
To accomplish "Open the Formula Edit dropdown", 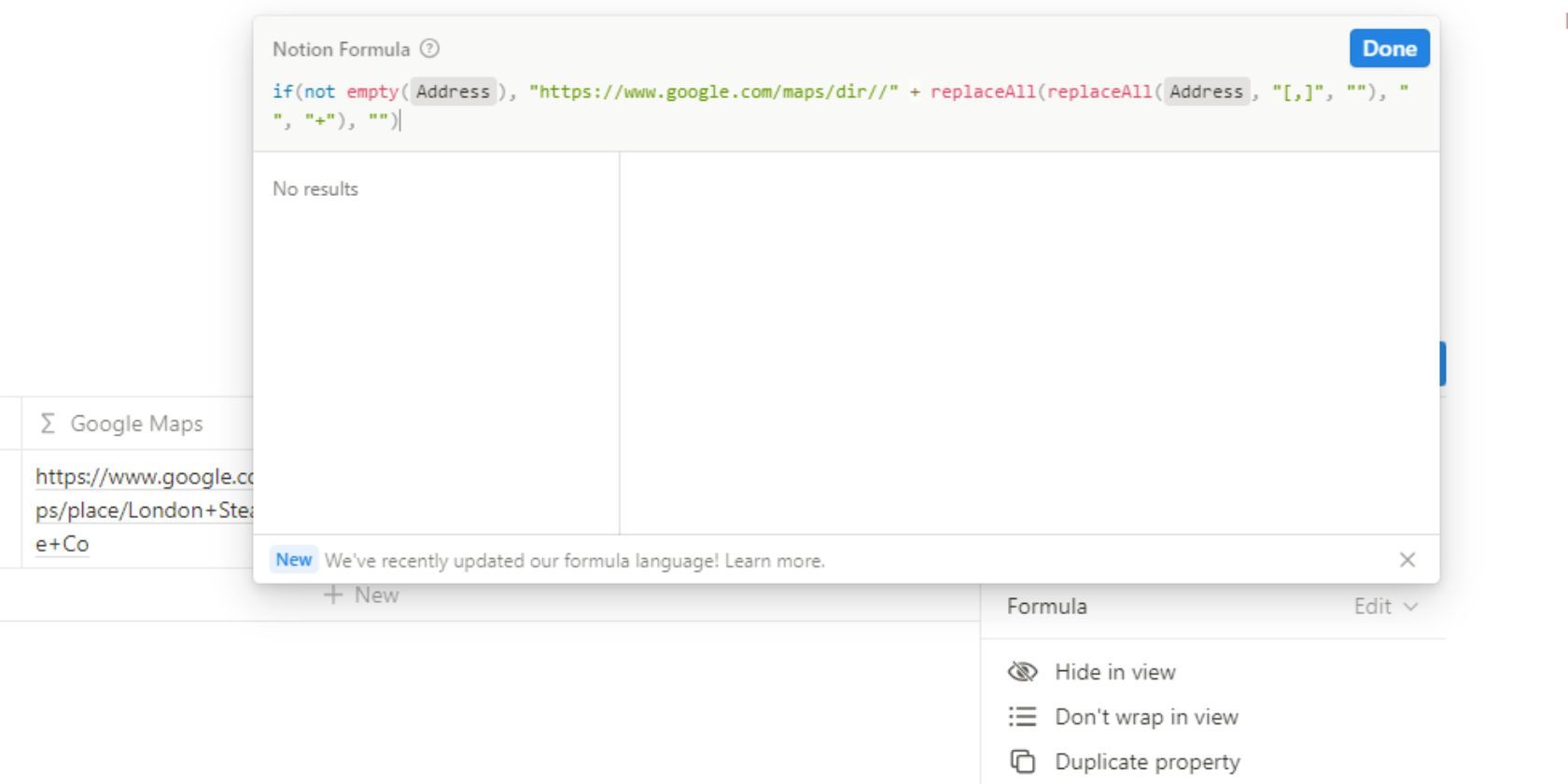I will pos(1384,607).
